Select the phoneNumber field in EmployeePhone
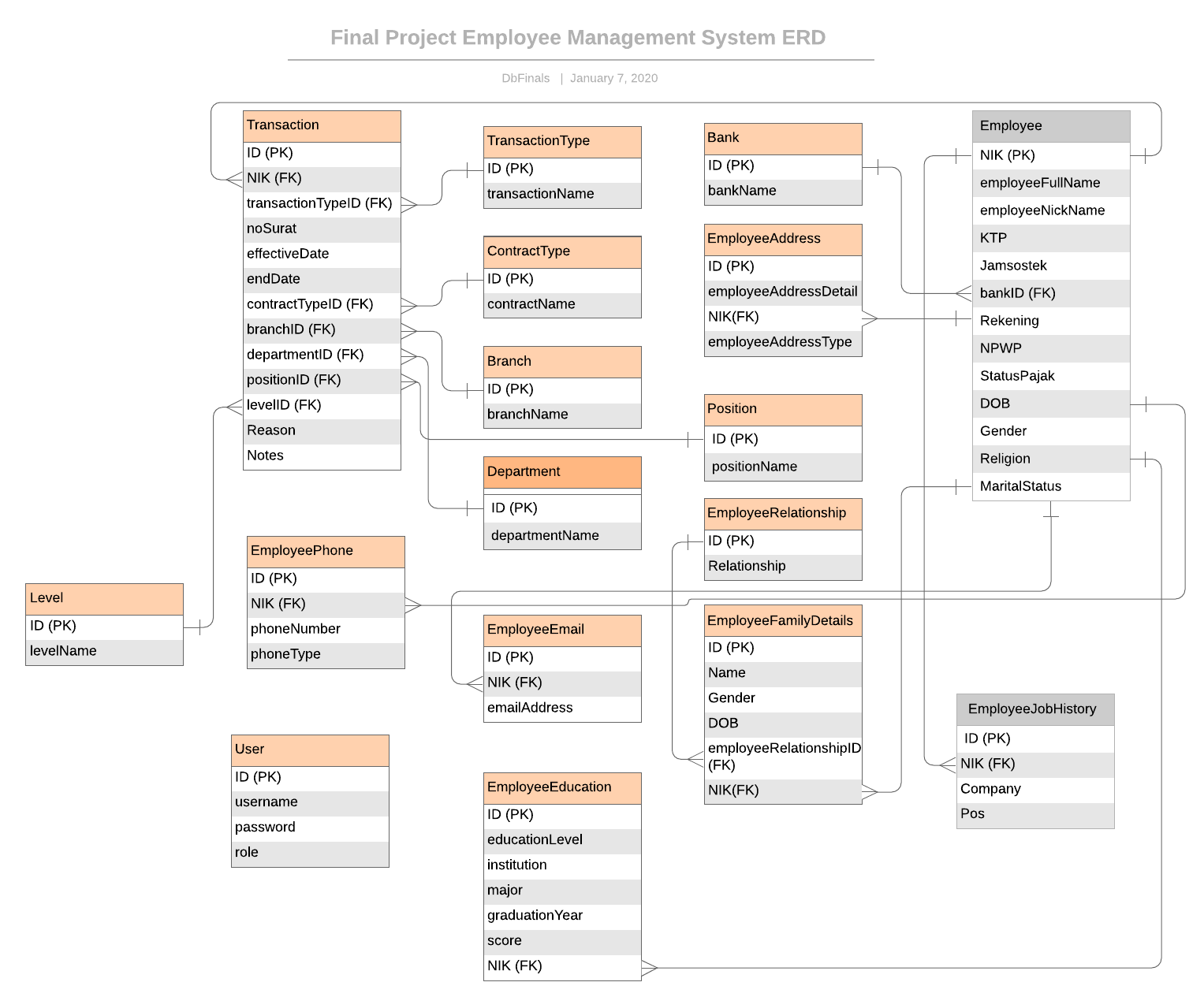 click(326, 630)
